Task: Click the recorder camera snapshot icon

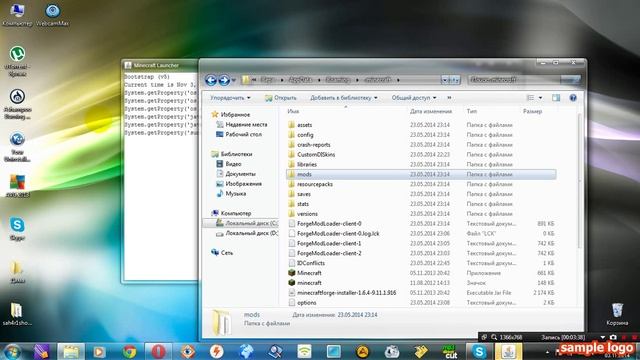Action: point(613,337)
